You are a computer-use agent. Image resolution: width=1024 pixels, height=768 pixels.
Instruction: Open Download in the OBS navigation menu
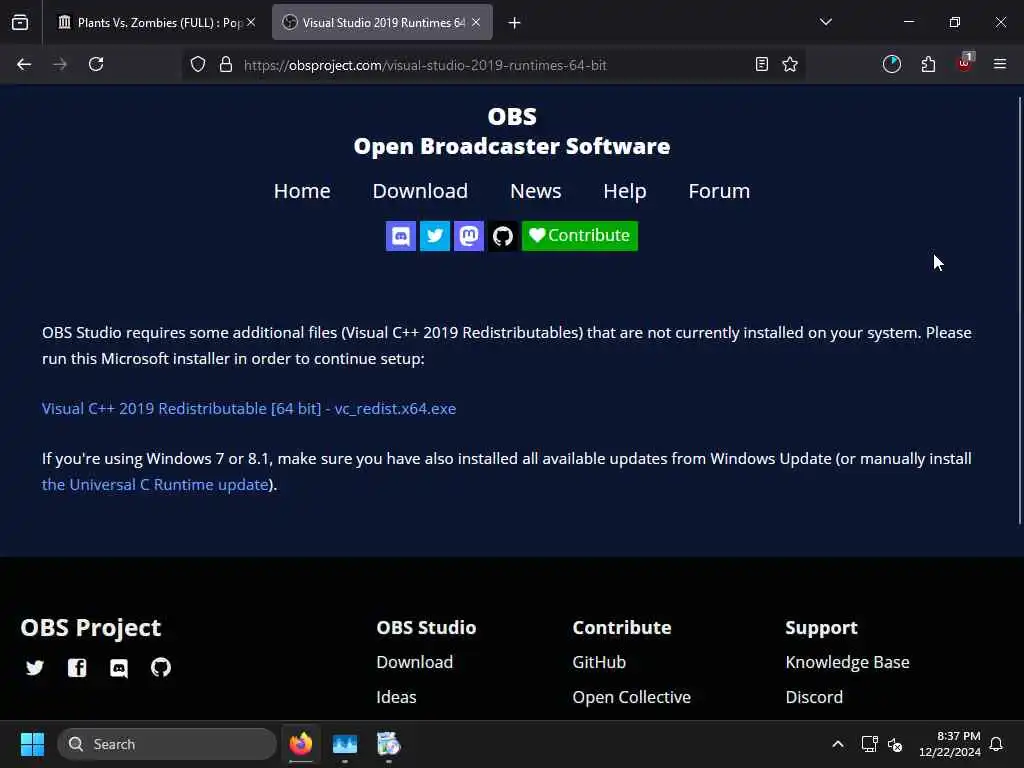coord(420,191)
